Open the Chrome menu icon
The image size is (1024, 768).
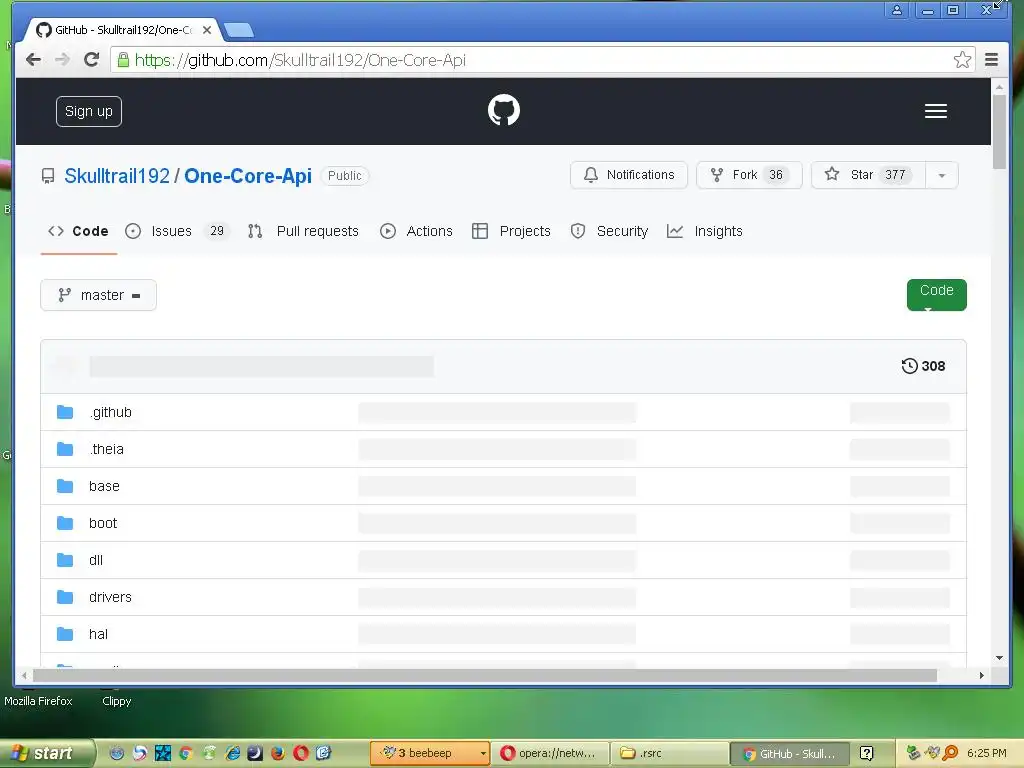(x=991, y=59)
